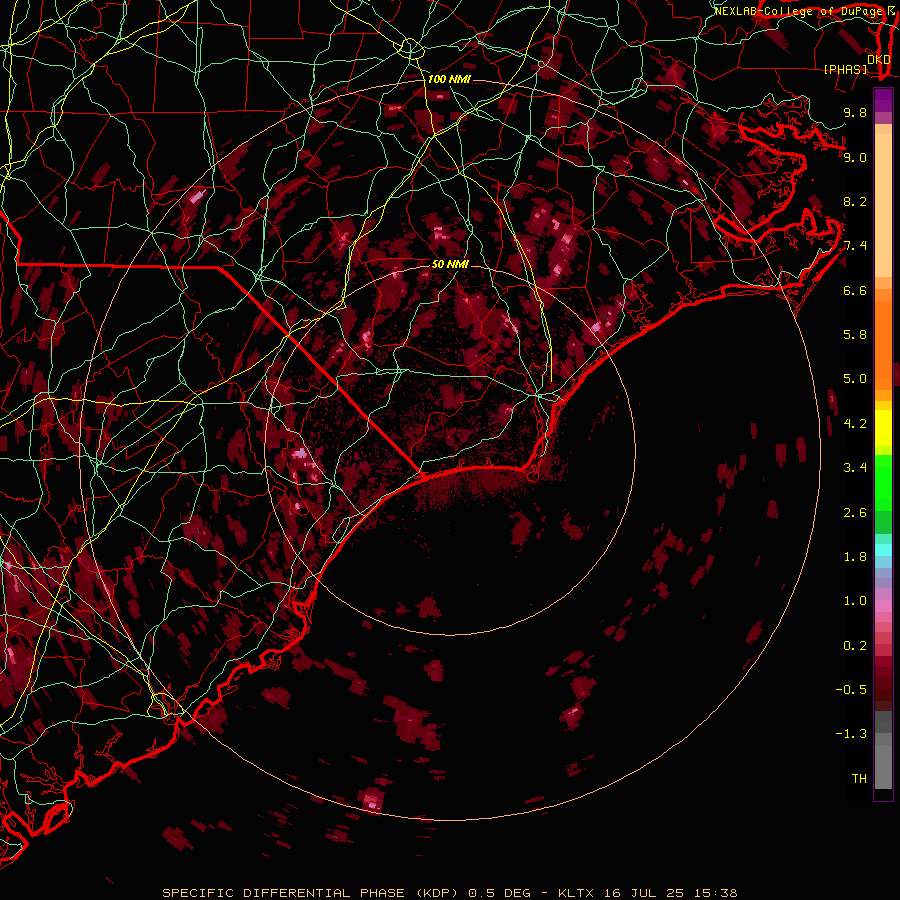The width and height of the screenshot is (900, 900).
Task: Click the 6.6 value on the color scale
Action: pos(855,290)
